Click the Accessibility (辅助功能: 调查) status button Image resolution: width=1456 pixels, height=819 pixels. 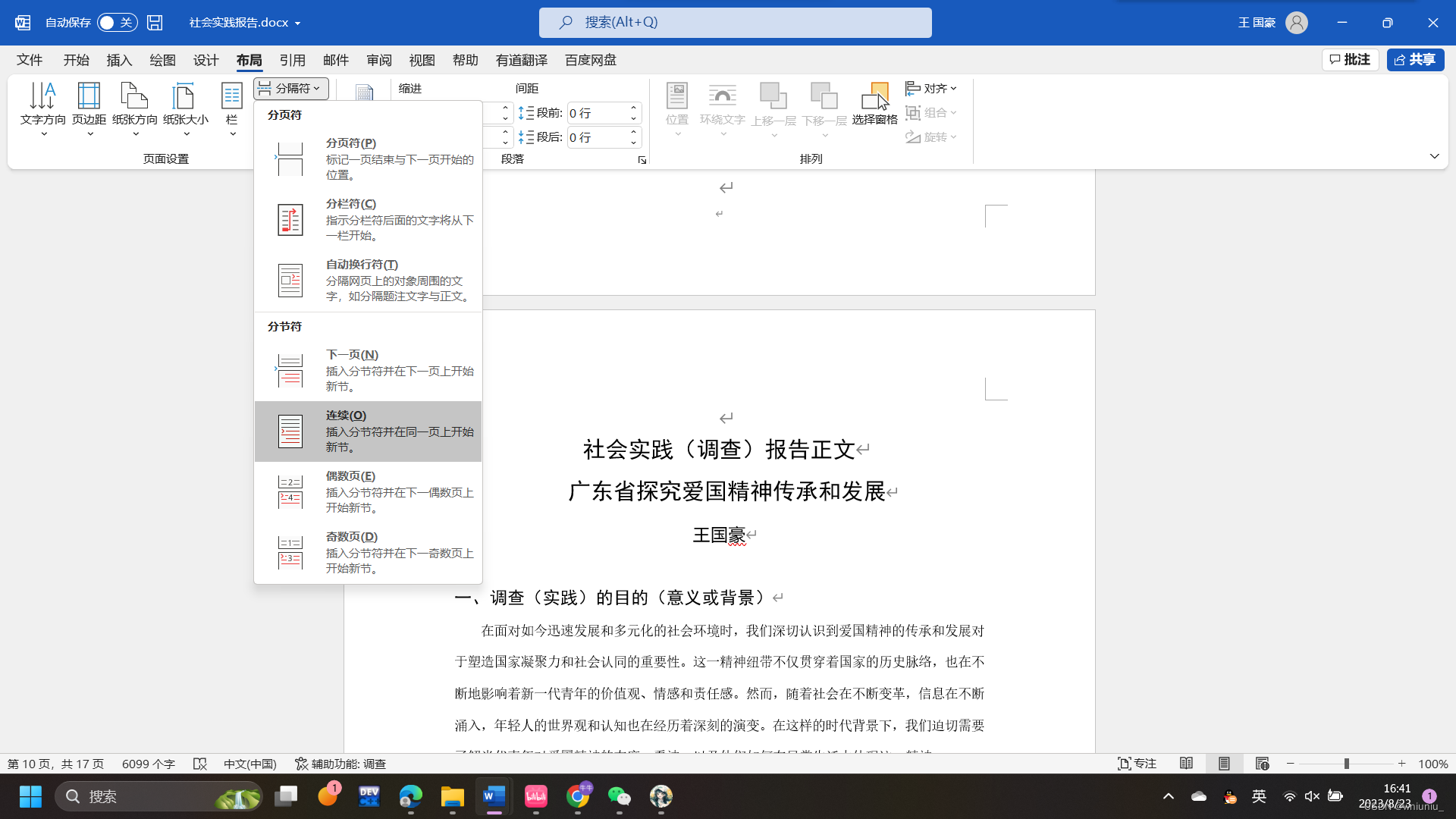coord(340,764)
